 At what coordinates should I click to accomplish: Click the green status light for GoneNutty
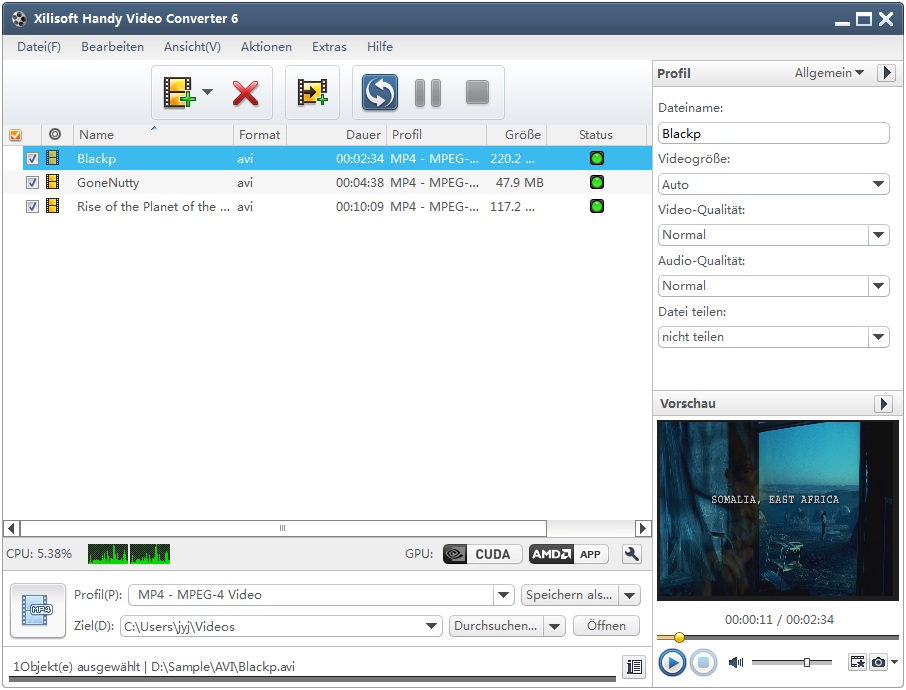(x=597, y=182)
